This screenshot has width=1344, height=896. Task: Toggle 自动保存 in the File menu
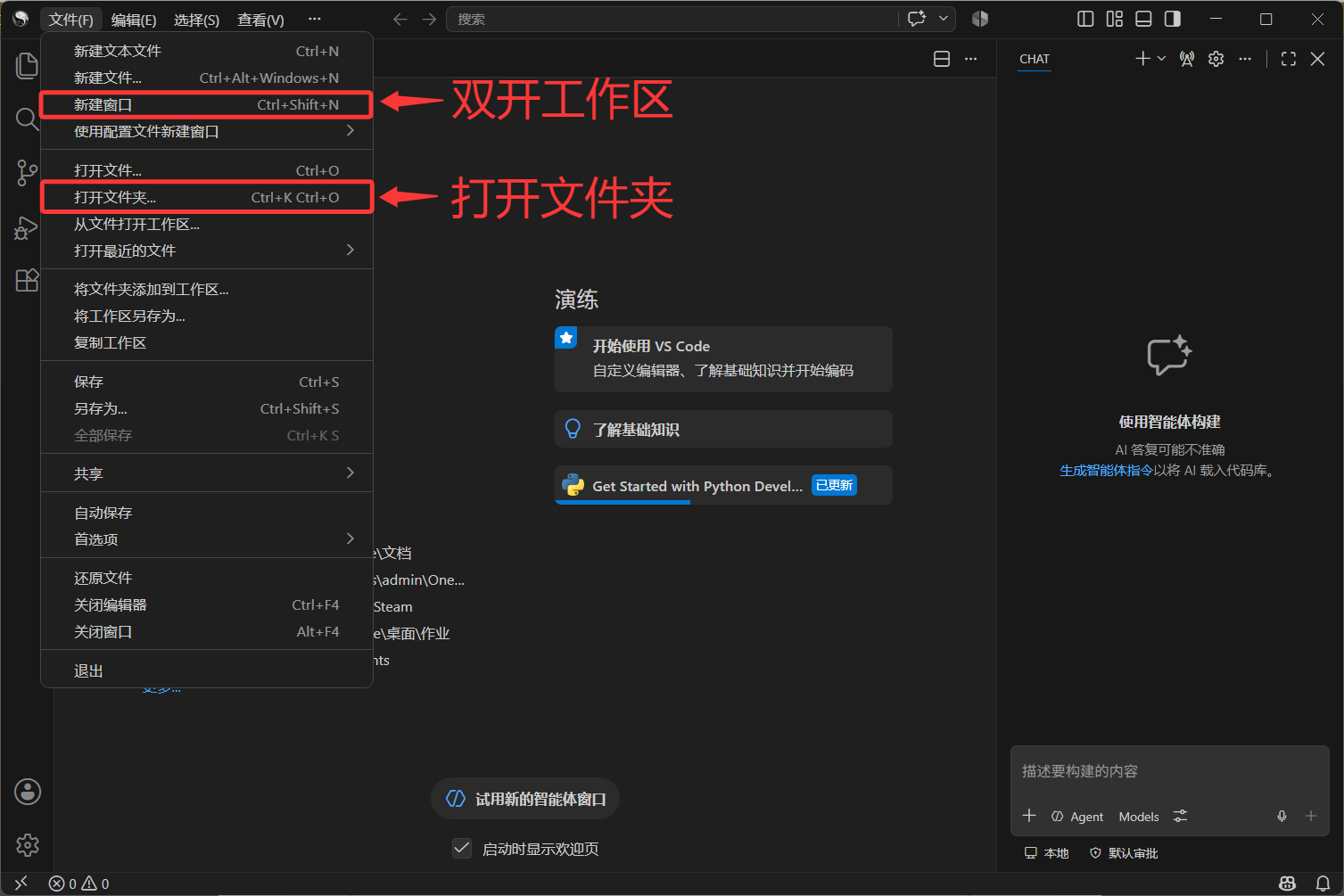tap(207, 513)
